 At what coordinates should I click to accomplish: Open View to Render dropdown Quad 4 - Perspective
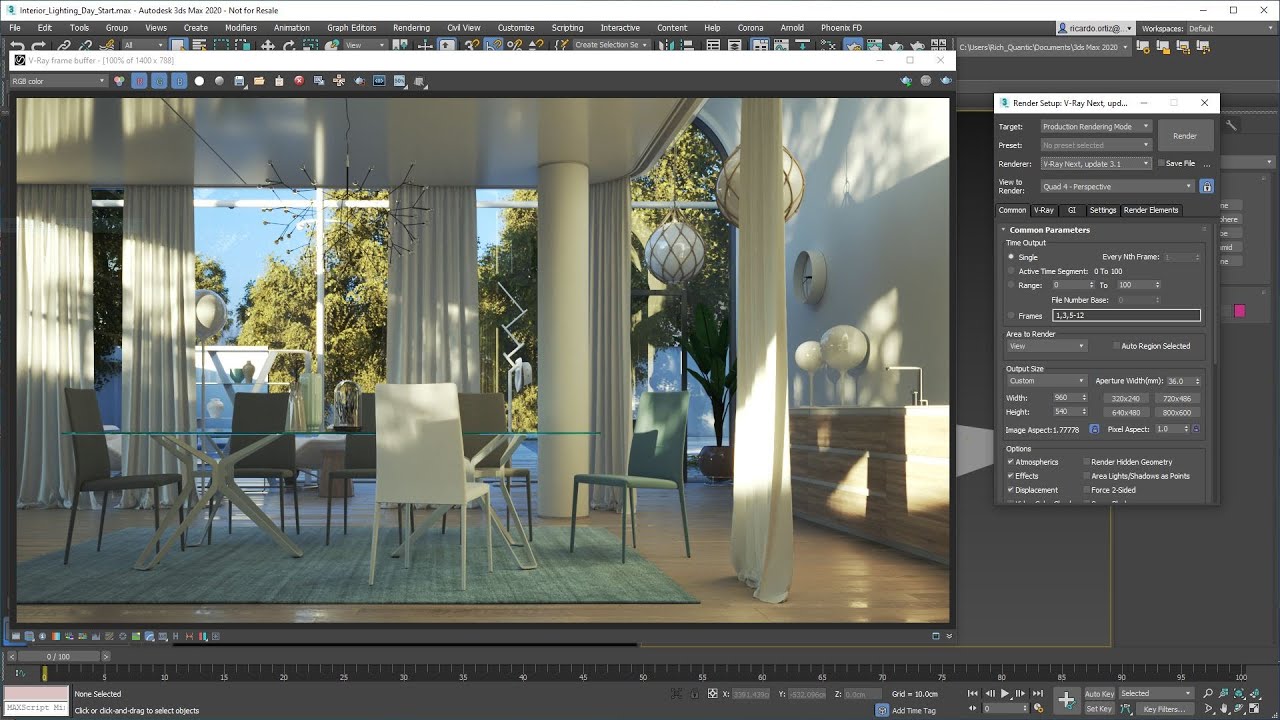[x=1117, y=186]
